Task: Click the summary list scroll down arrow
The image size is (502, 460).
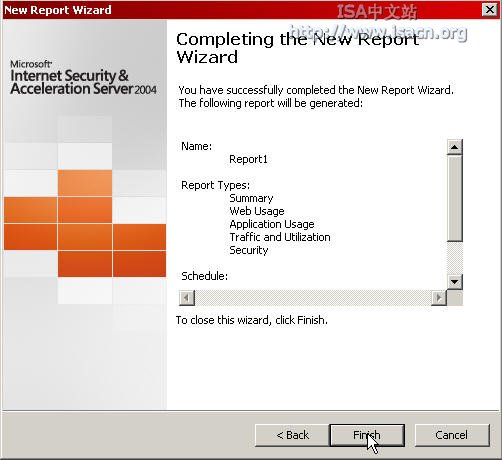Action: tap(455, 282)
